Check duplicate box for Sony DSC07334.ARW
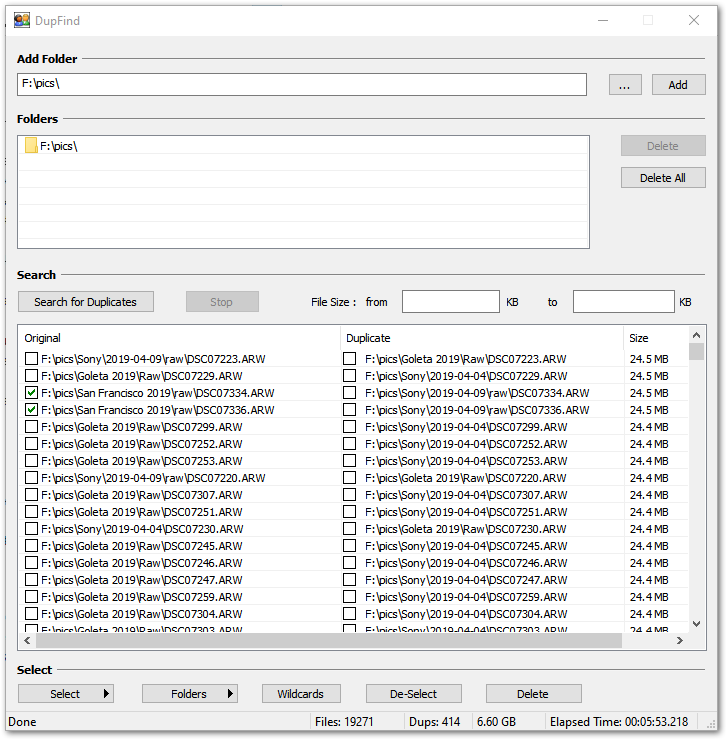This screenshot has height=740, width=727. coord(349,393)
